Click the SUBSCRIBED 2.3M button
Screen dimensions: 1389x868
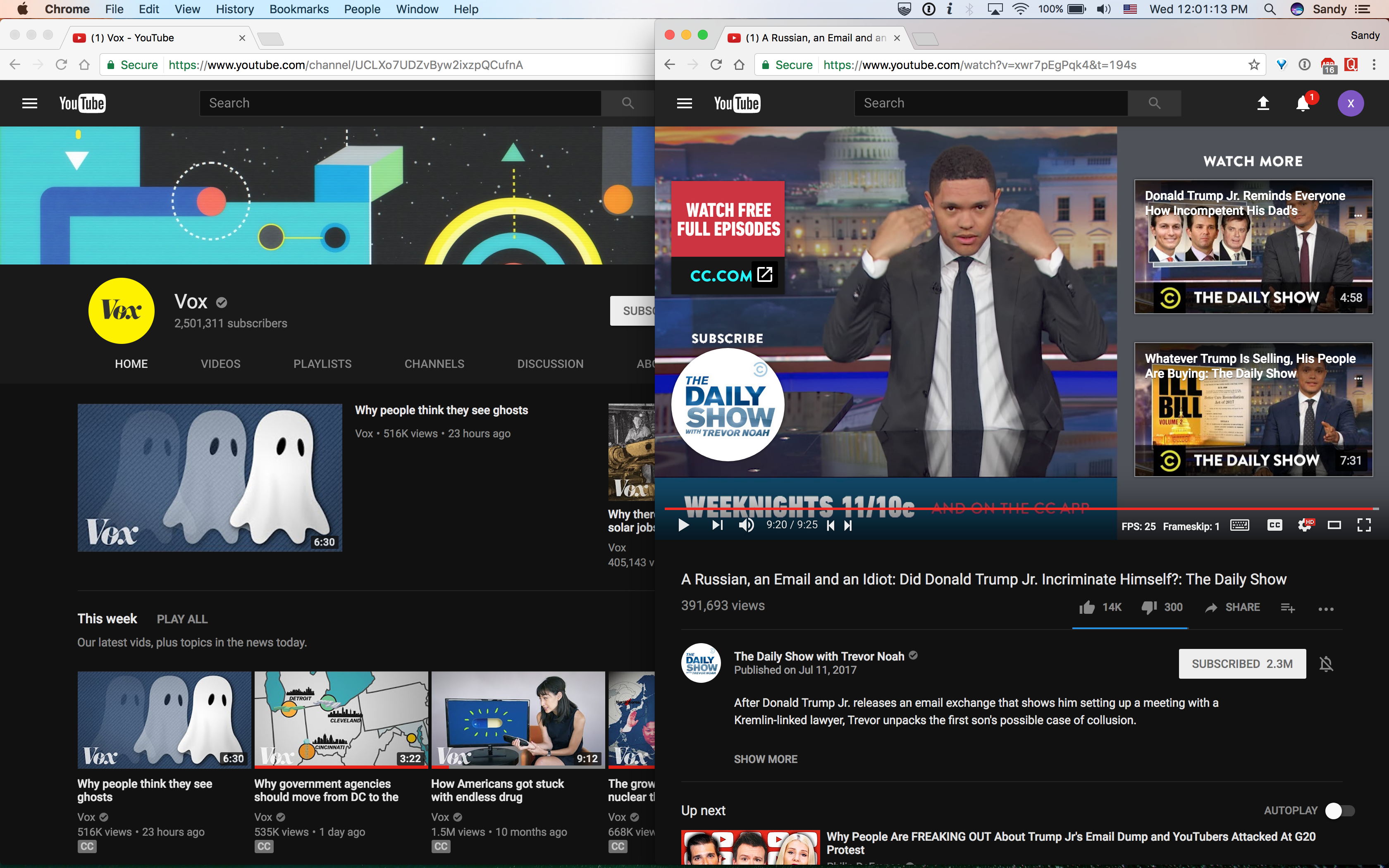pos(1242,664)
